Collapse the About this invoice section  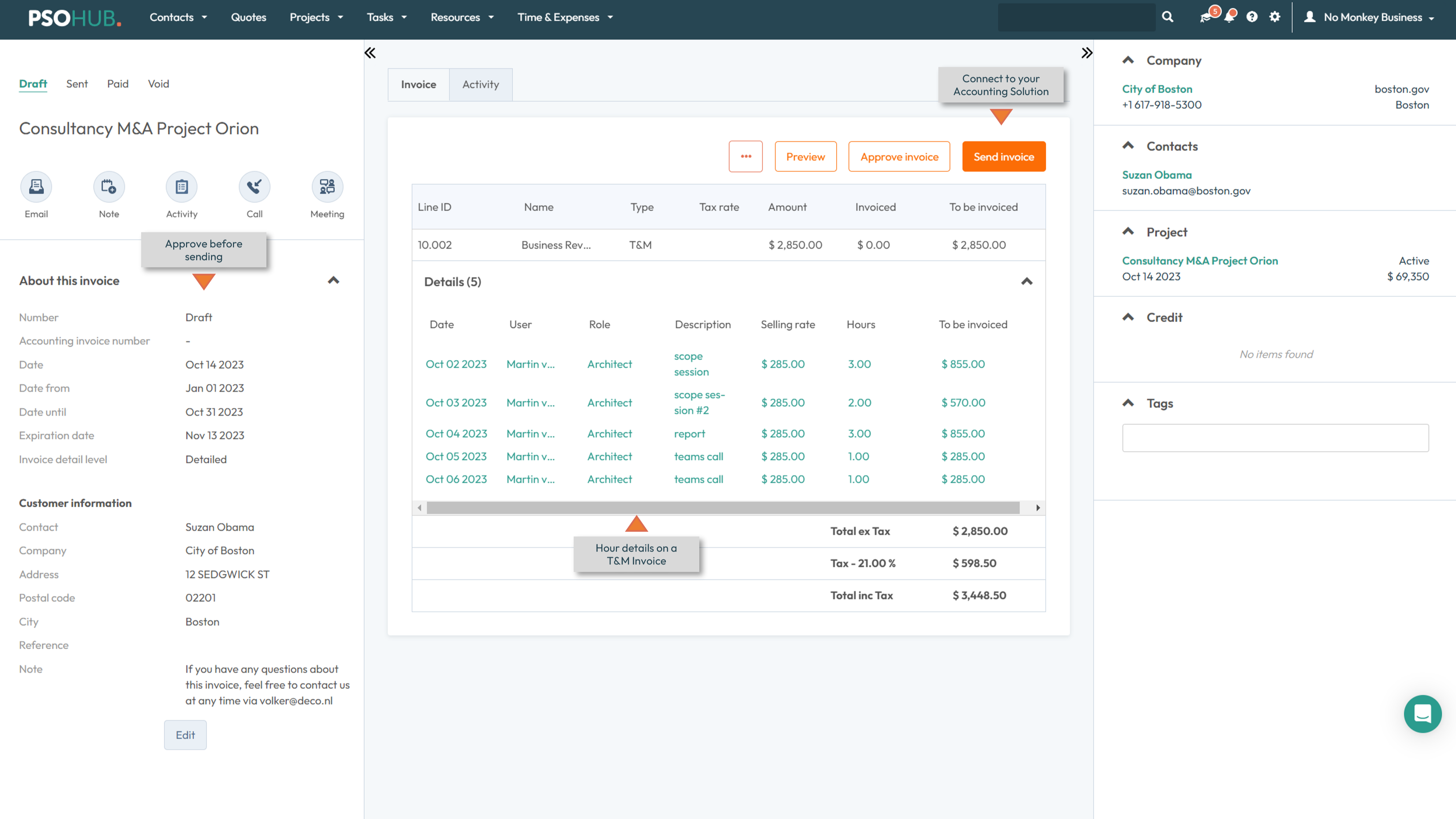(x=334, y=280)
